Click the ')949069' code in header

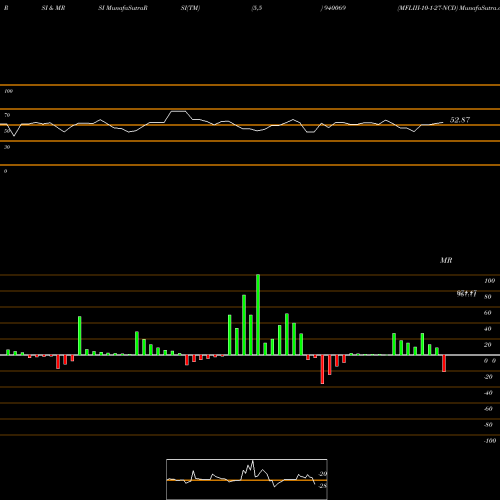[333, 8]
